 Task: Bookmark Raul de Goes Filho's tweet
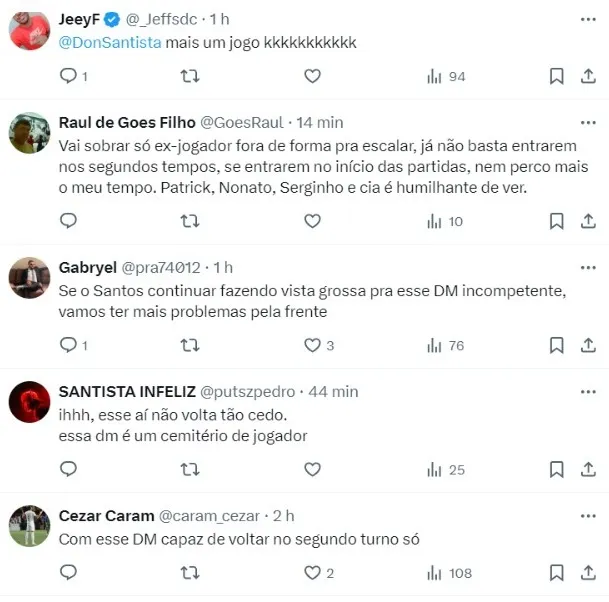point(556,221)
